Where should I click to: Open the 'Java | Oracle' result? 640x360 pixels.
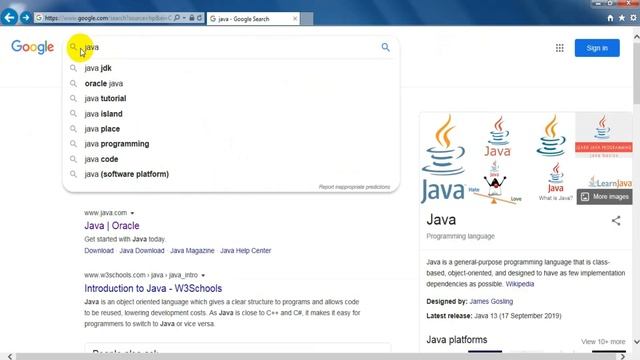tap(112, 226)
